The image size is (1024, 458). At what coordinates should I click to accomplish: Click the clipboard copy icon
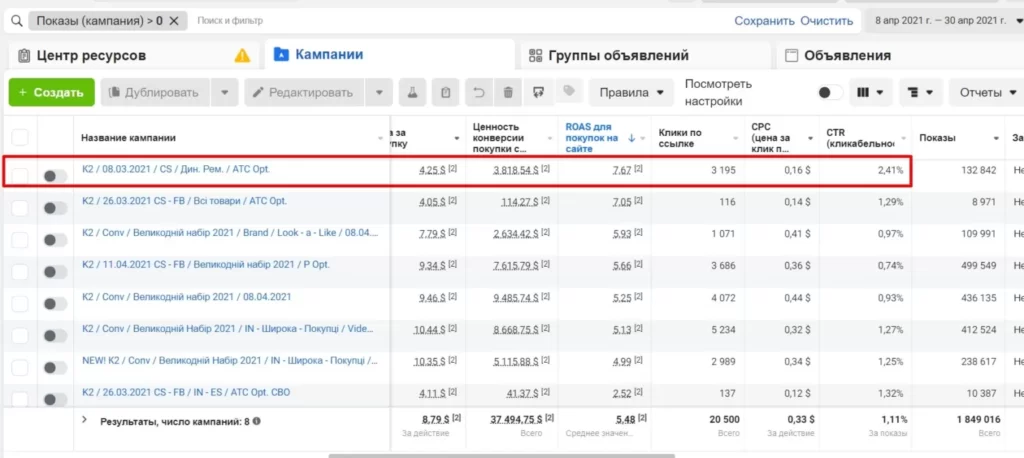point(445,92)
